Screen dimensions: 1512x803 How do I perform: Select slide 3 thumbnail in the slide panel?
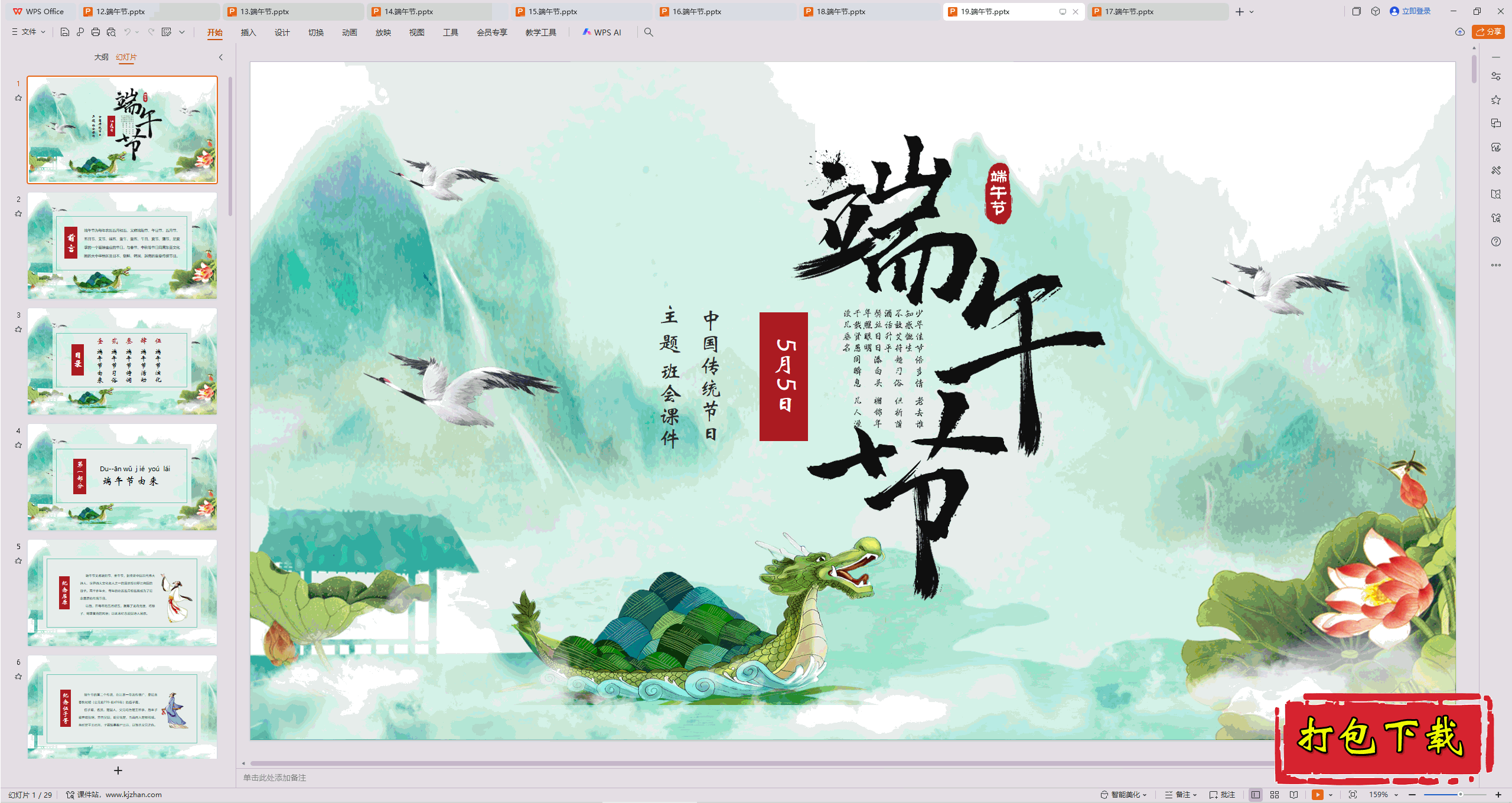click(x=122, y=361)
